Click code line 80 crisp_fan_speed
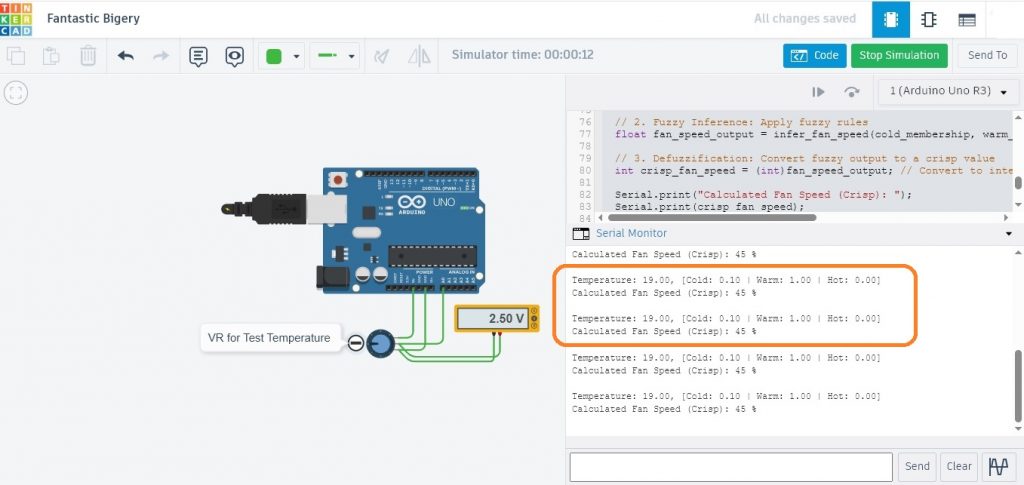 [x=813, y=170]
